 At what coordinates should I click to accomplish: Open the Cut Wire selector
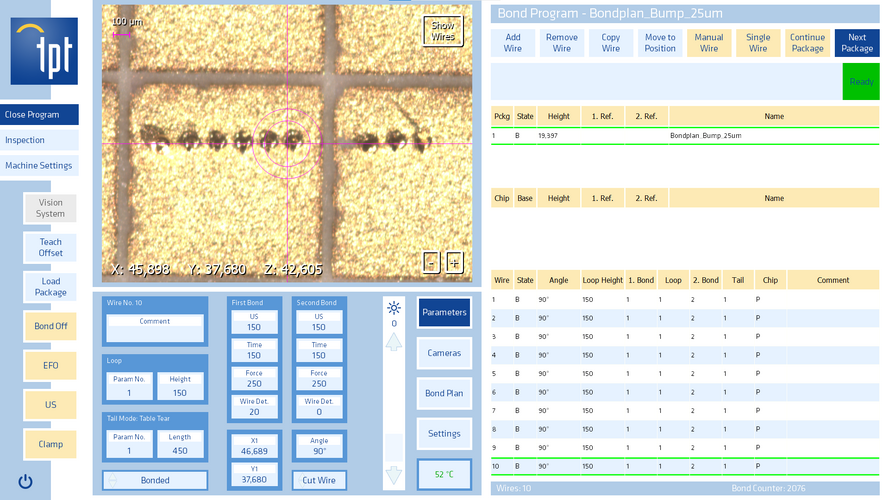click(319, 480)
